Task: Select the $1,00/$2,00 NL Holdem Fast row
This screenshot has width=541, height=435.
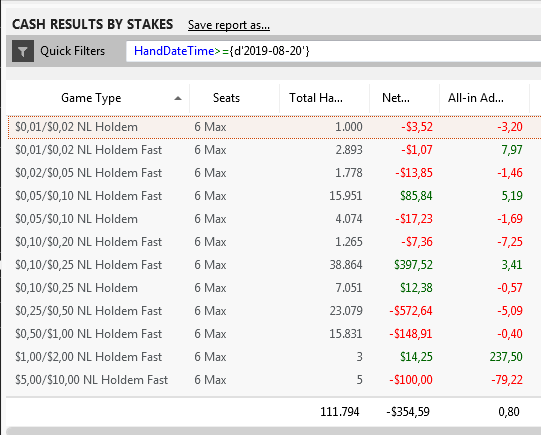Action: [274, 357]
